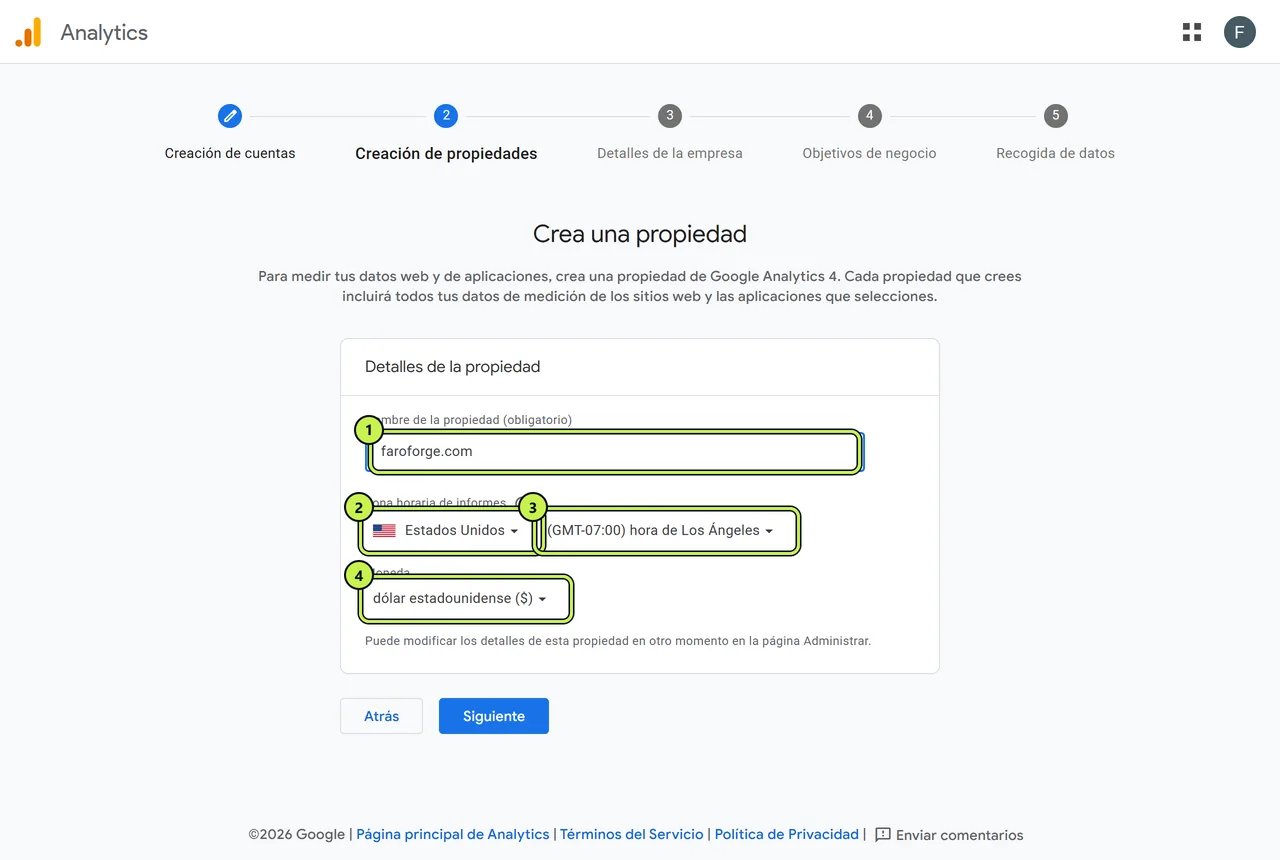Image resolution: width=1280 pixels, height=860 pixels.
Task: Click the ©2026 Google footer text
Action: pyautogui.click(x=297, y=835)
